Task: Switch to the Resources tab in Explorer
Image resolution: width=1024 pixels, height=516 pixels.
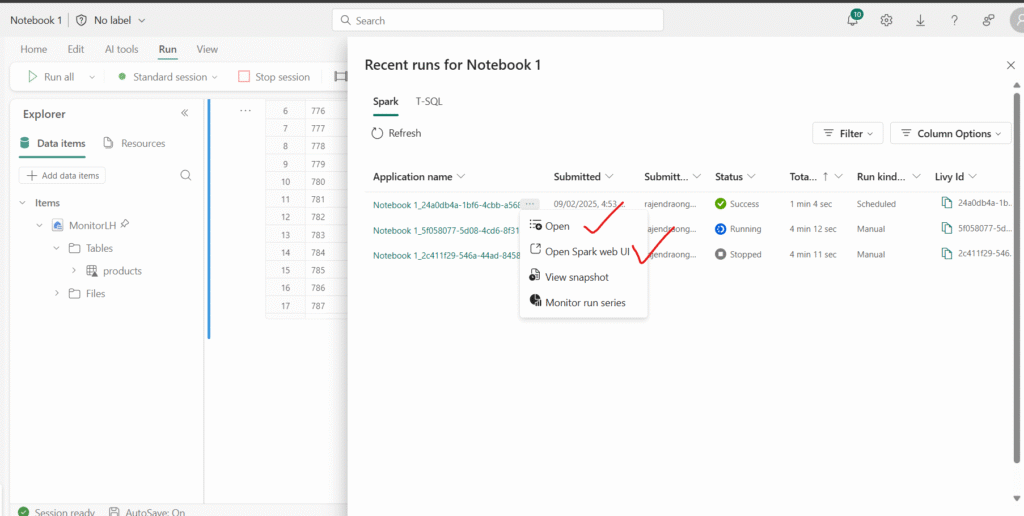Action: 134,143
